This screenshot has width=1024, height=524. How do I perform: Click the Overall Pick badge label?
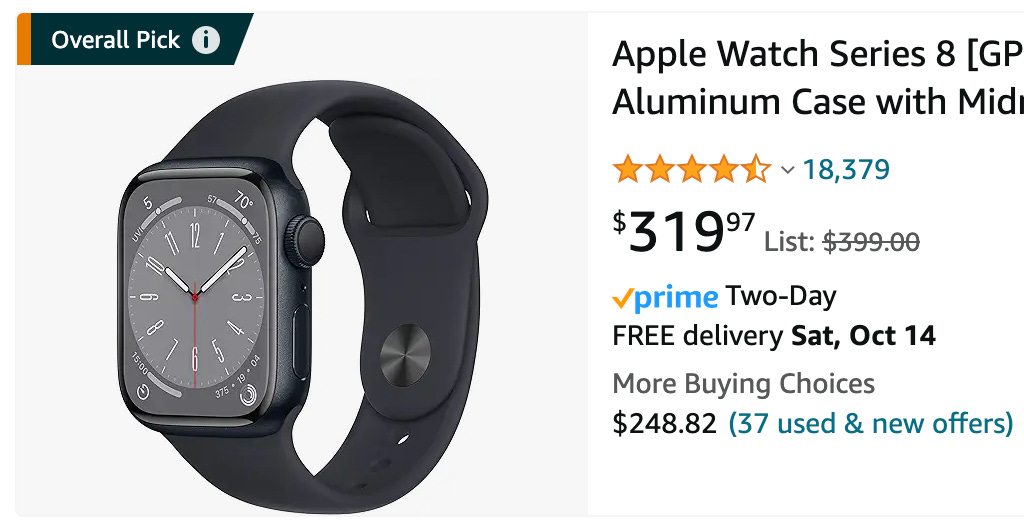pyautogui.click(x=116, y=40)
